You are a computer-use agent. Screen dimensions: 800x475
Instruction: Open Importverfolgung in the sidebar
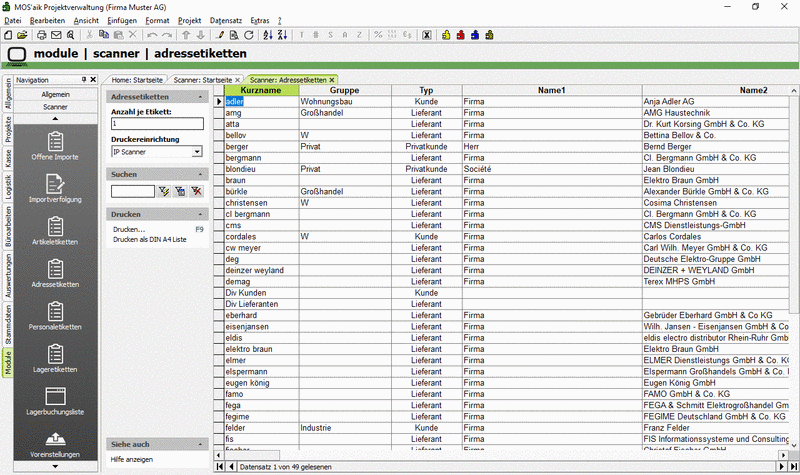[55, 188]
